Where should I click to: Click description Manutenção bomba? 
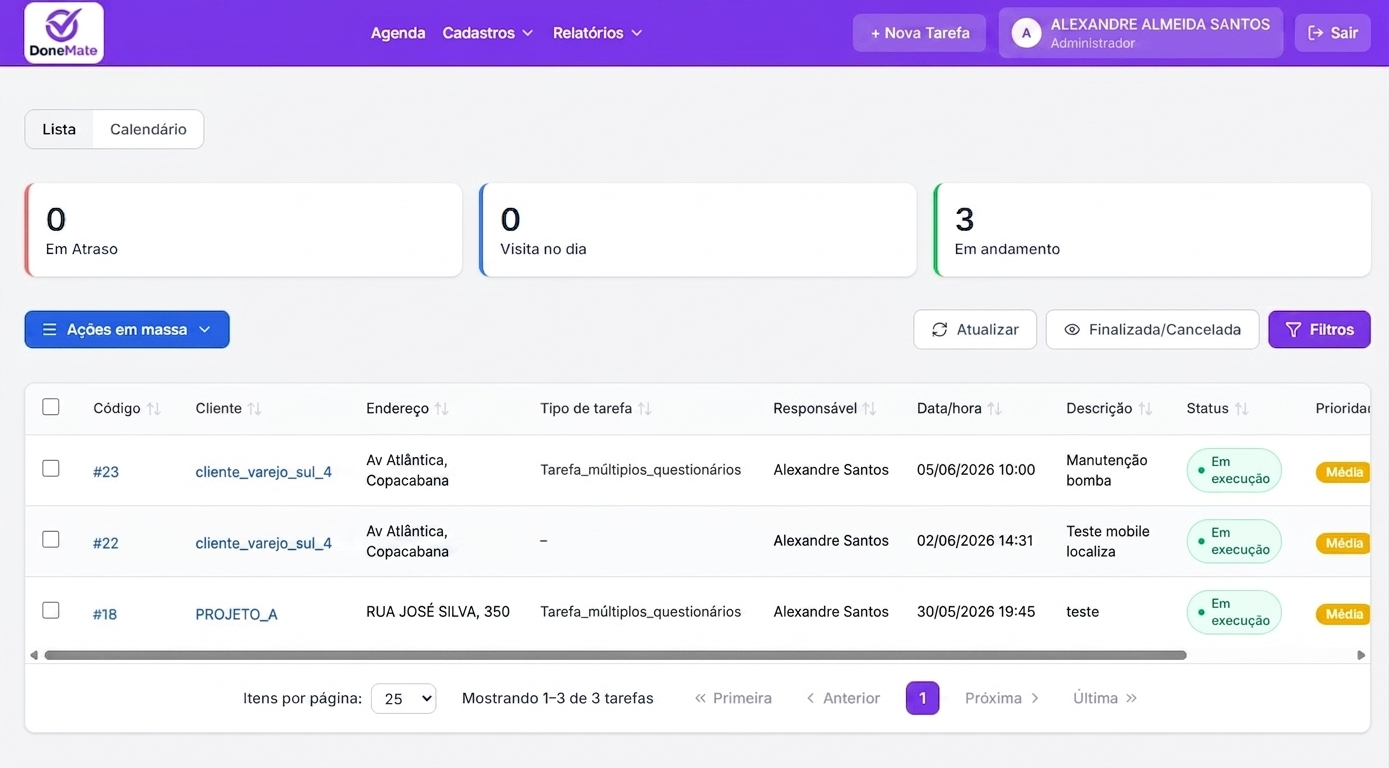pos(1107,470)
